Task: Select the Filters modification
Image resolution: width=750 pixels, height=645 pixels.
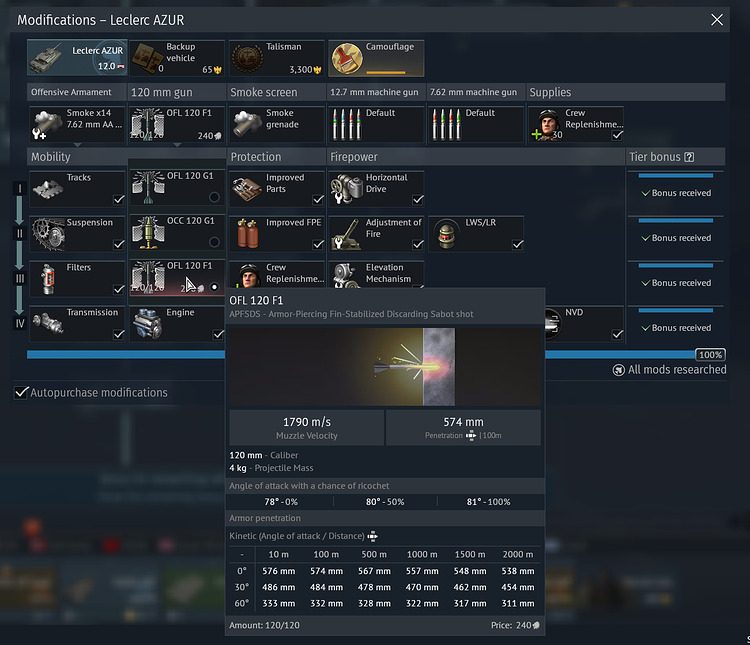Action: [x=77, y=279]
